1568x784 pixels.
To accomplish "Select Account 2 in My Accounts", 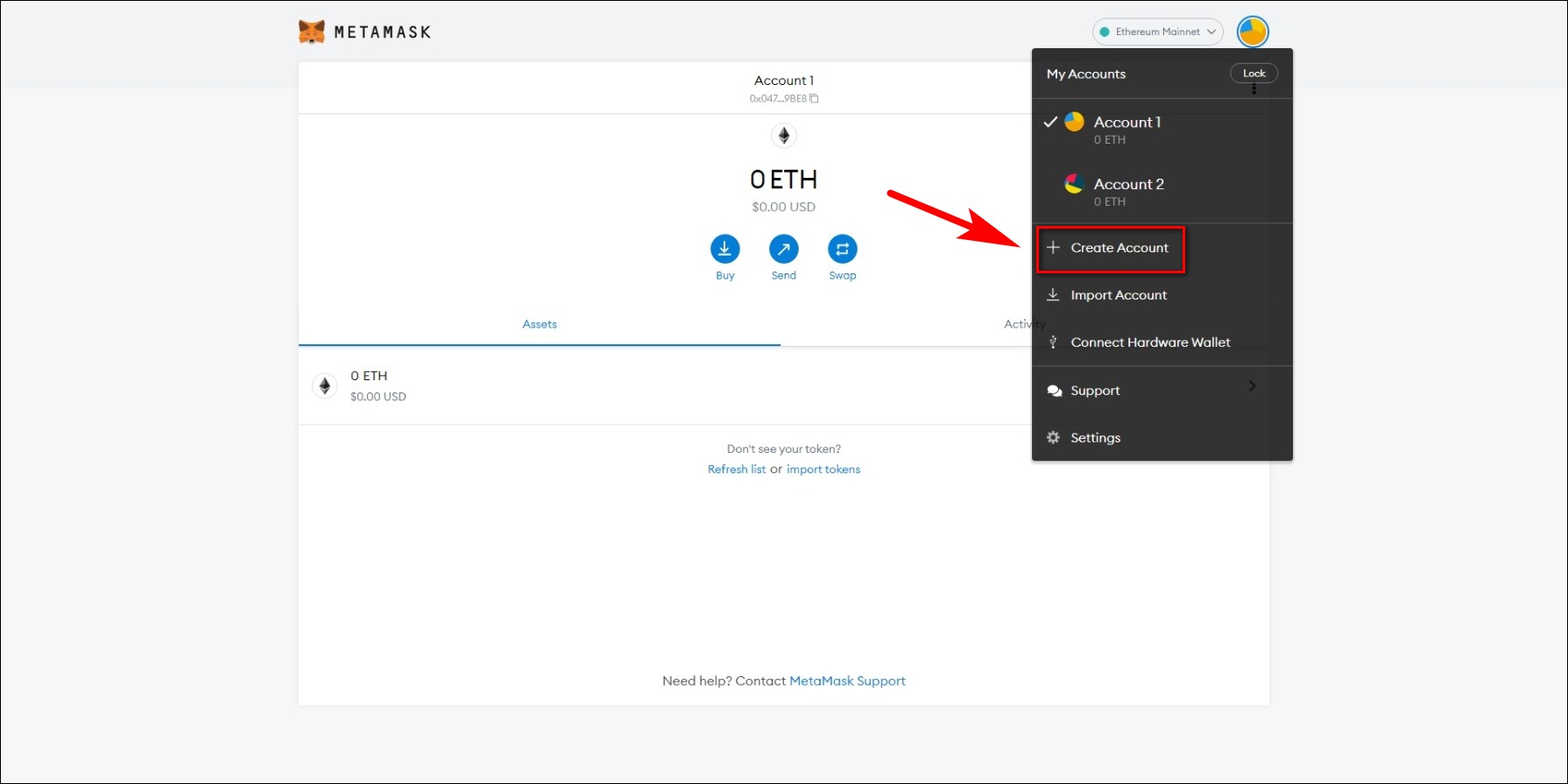I will (1162, 192).
